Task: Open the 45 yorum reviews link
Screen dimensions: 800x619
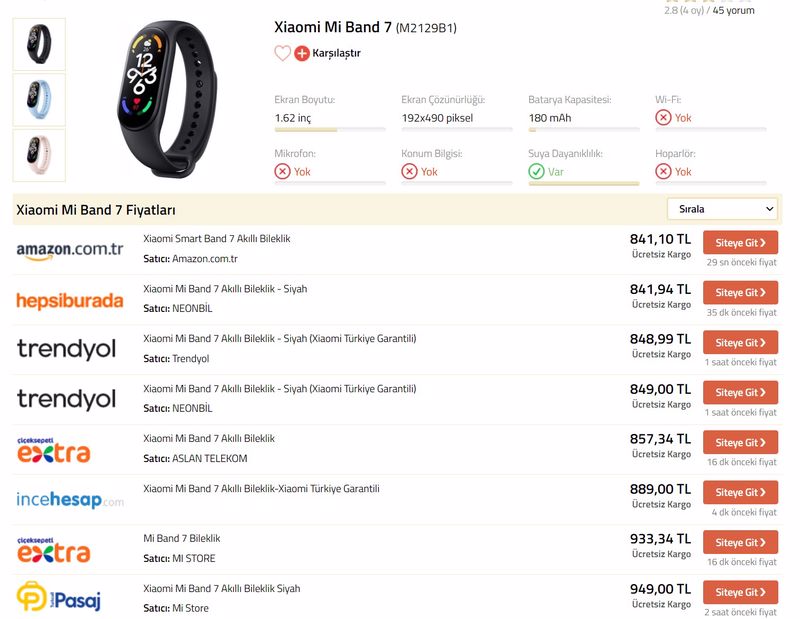Action: coord(733,10)
